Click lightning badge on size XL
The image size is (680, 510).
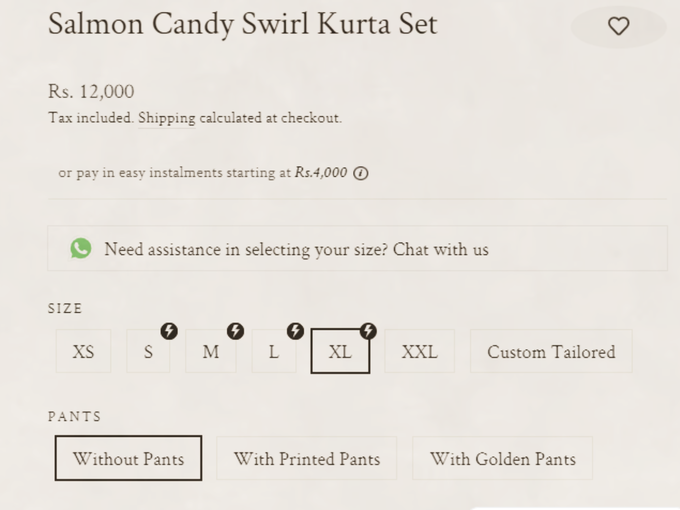pos(368,331)
